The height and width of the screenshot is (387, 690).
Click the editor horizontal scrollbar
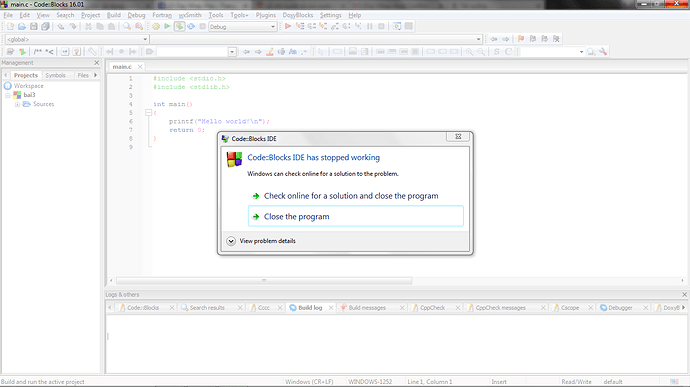(x=264, y=280)
